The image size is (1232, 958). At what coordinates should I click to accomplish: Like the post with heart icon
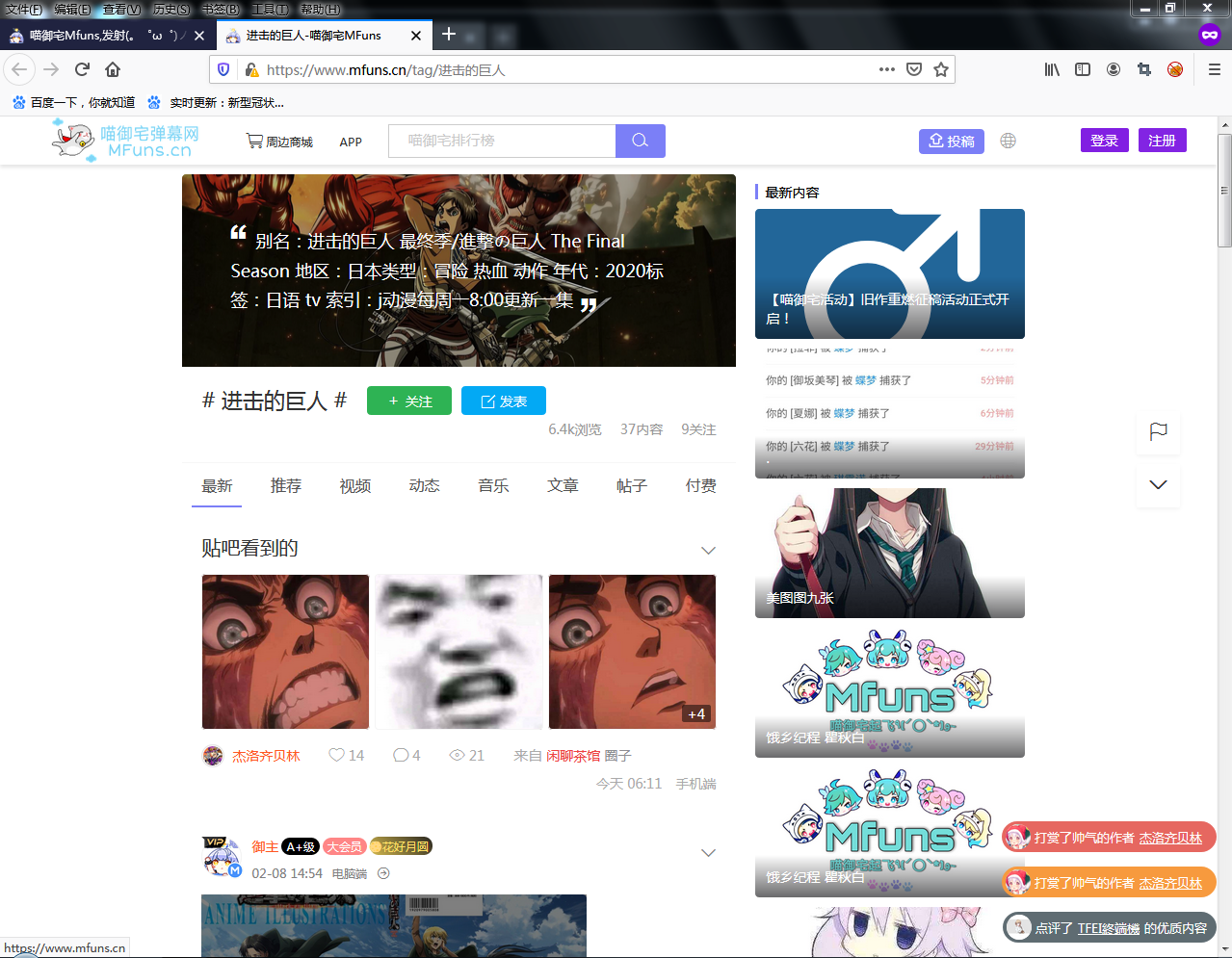336,755
